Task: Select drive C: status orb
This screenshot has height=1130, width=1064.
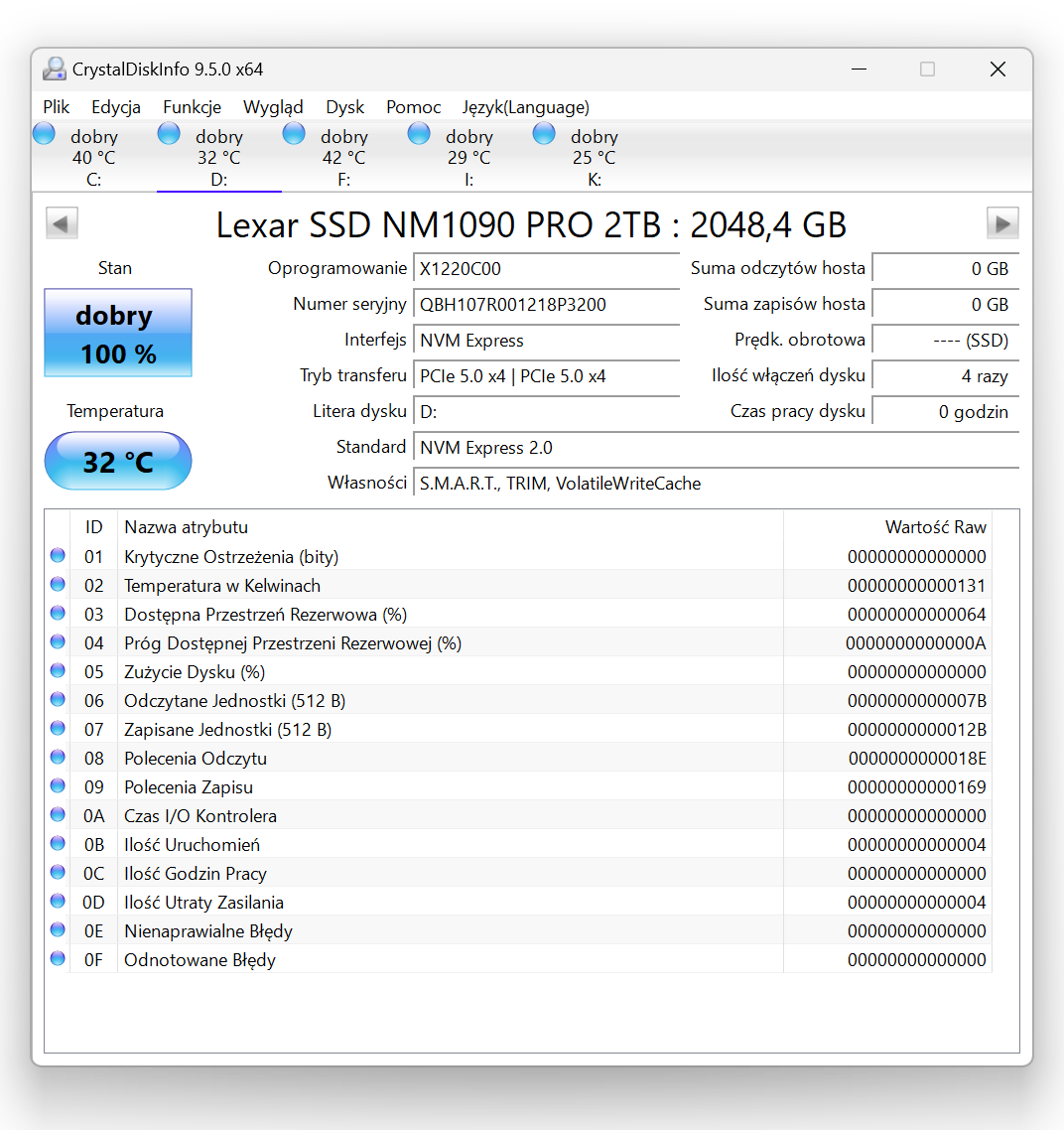Action: (x=45, y=134)
